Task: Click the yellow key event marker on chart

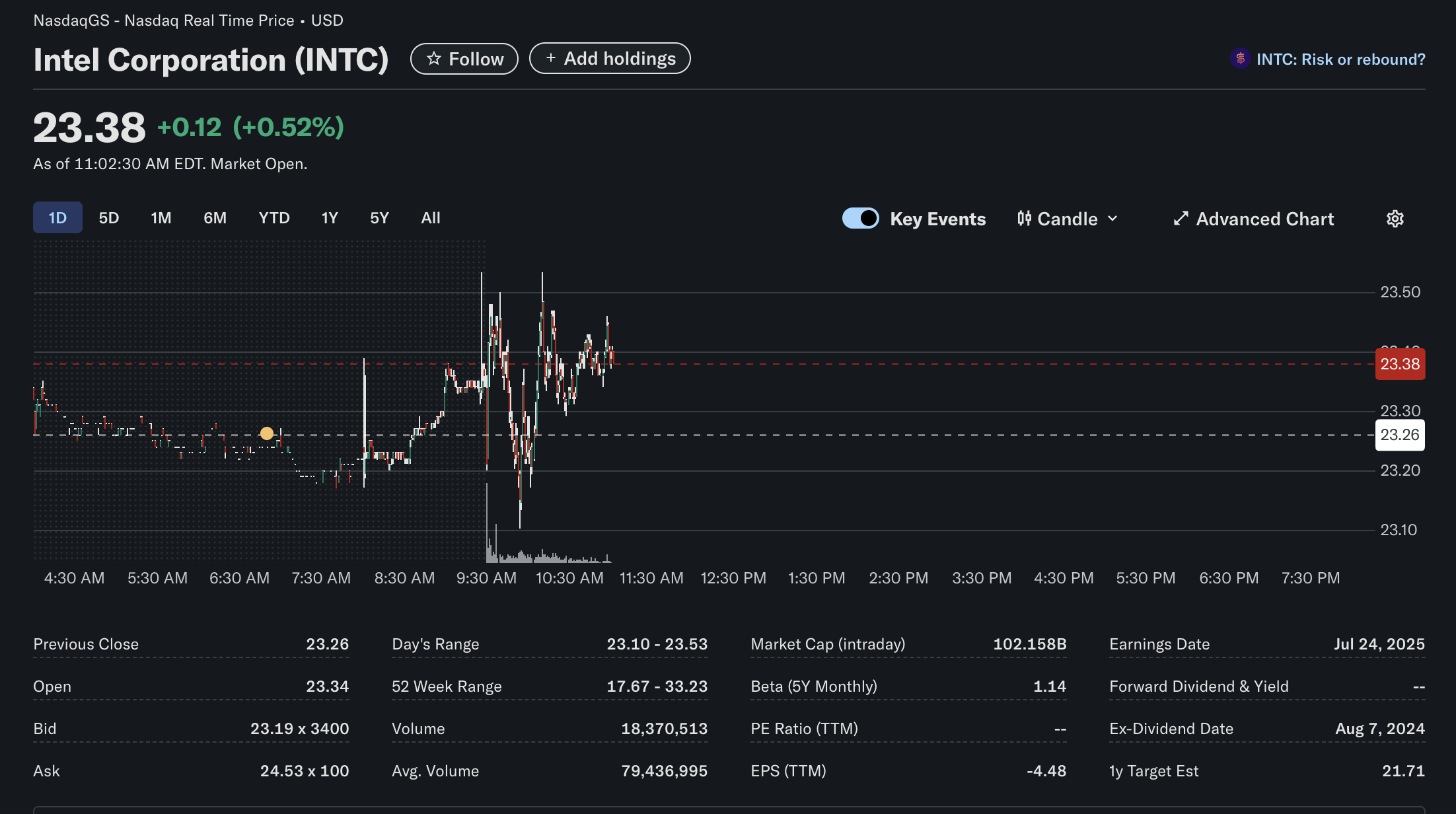Action: point(266,433)
